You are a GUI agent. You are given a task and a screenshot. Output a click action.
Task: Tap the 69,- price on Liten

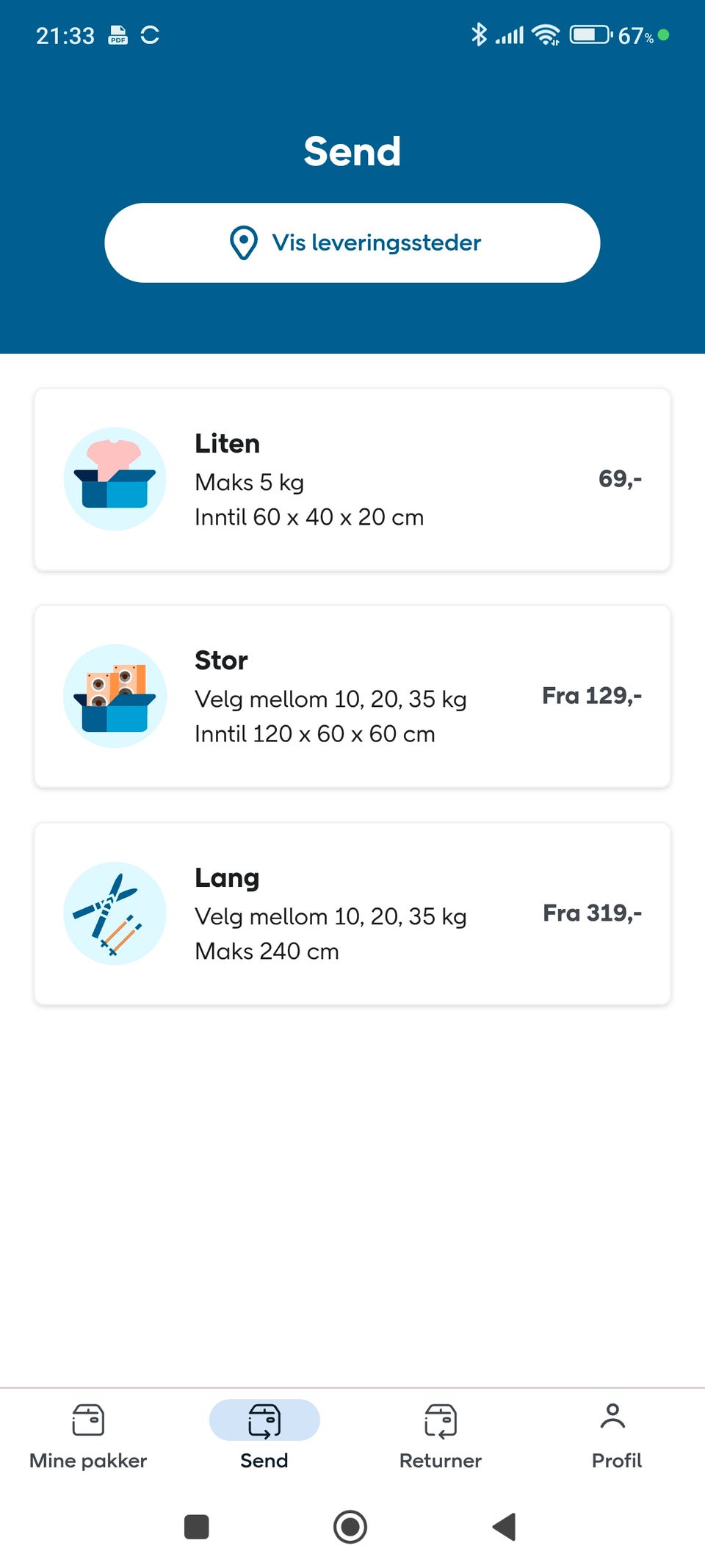[x=620, y=479]
